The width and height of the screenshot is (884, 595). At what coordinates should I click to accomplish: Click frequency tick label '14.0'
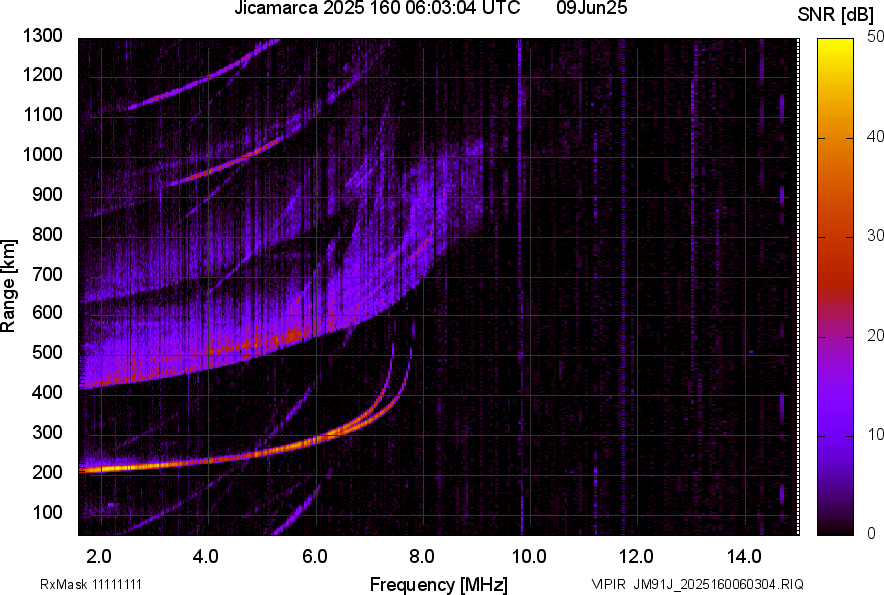[744, 557]
